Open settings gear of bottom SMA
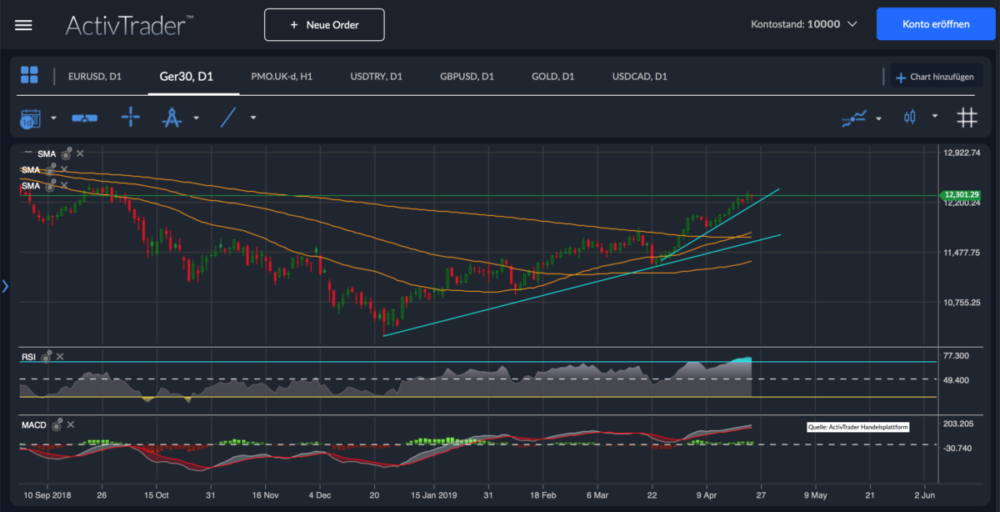1000x512 pixels. (x=51, y=186)
